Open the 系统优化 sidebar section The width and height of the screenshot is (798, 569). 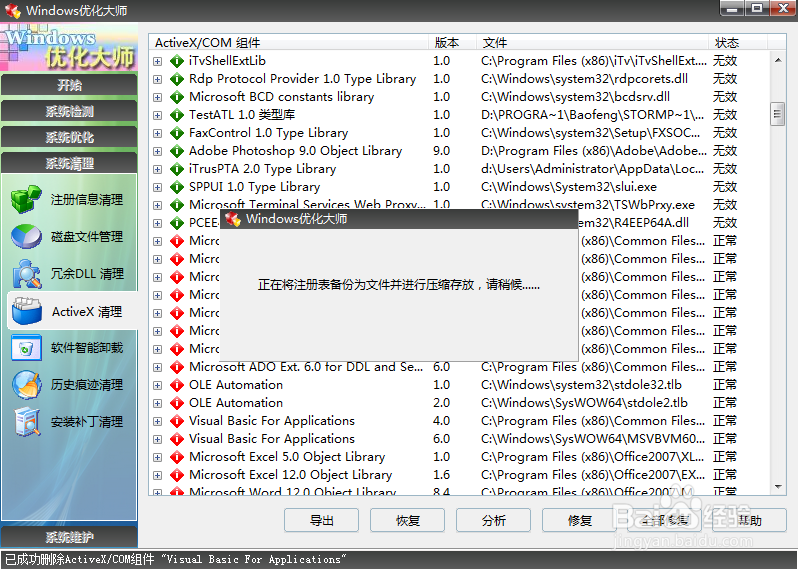(69, 137)
